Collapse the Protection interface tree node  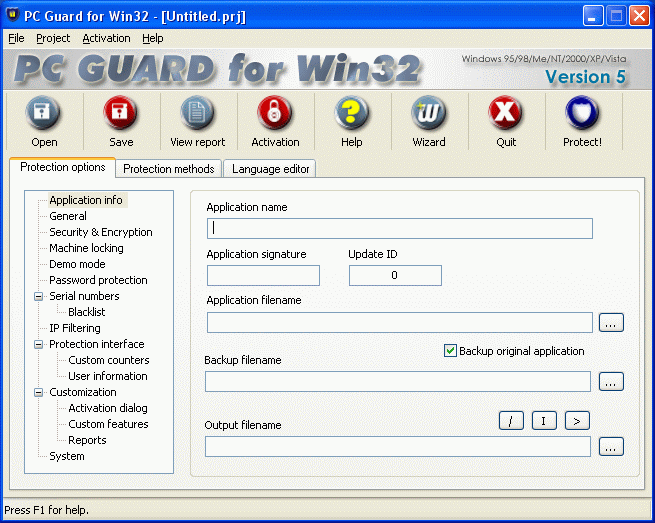tap(39, 344)
